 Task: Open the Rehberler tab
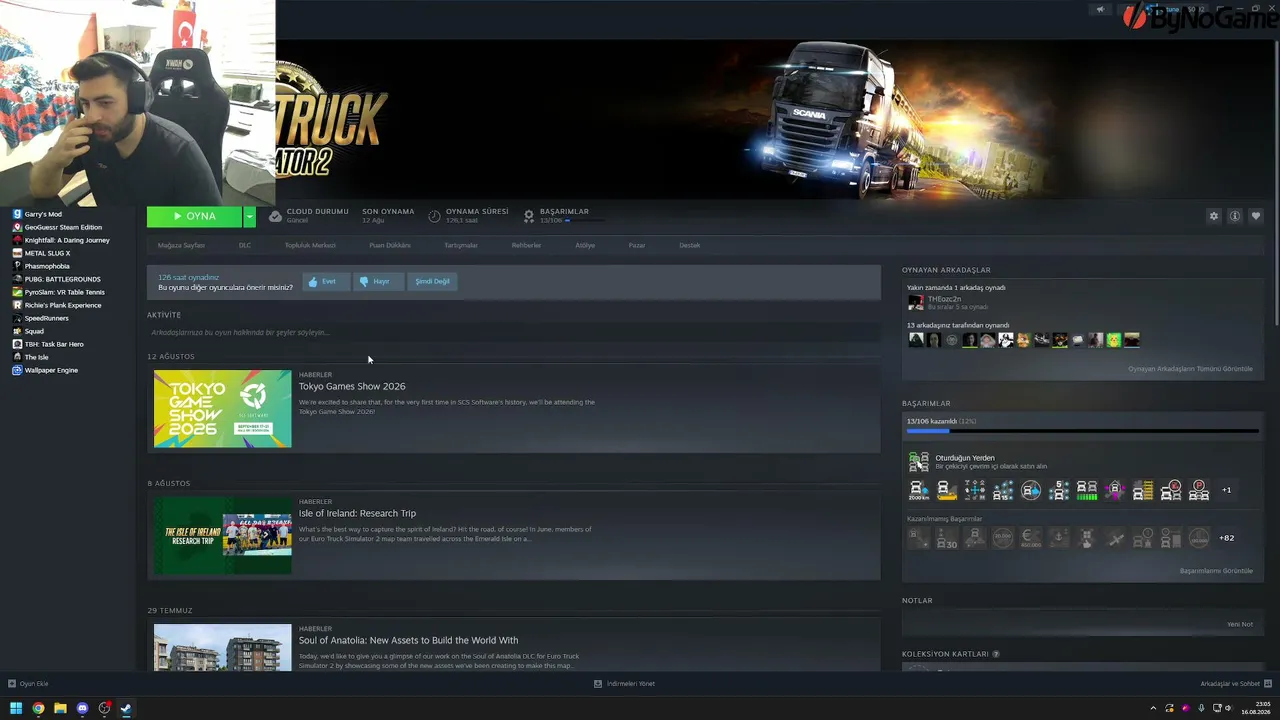[x=526, y=245]
